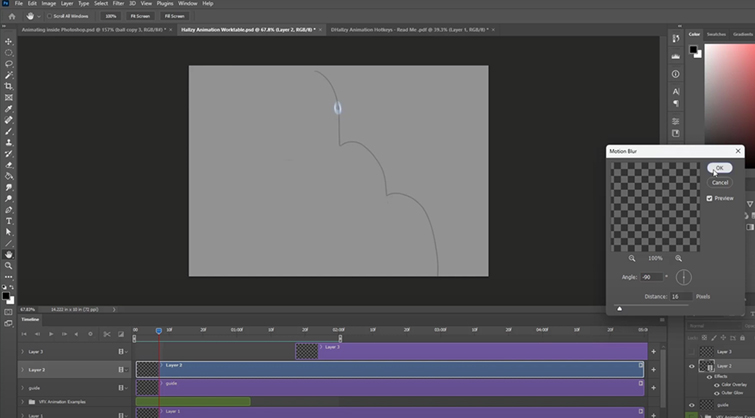
Task: Expand the guide track in timeline
Action: (x=22, y=386)
